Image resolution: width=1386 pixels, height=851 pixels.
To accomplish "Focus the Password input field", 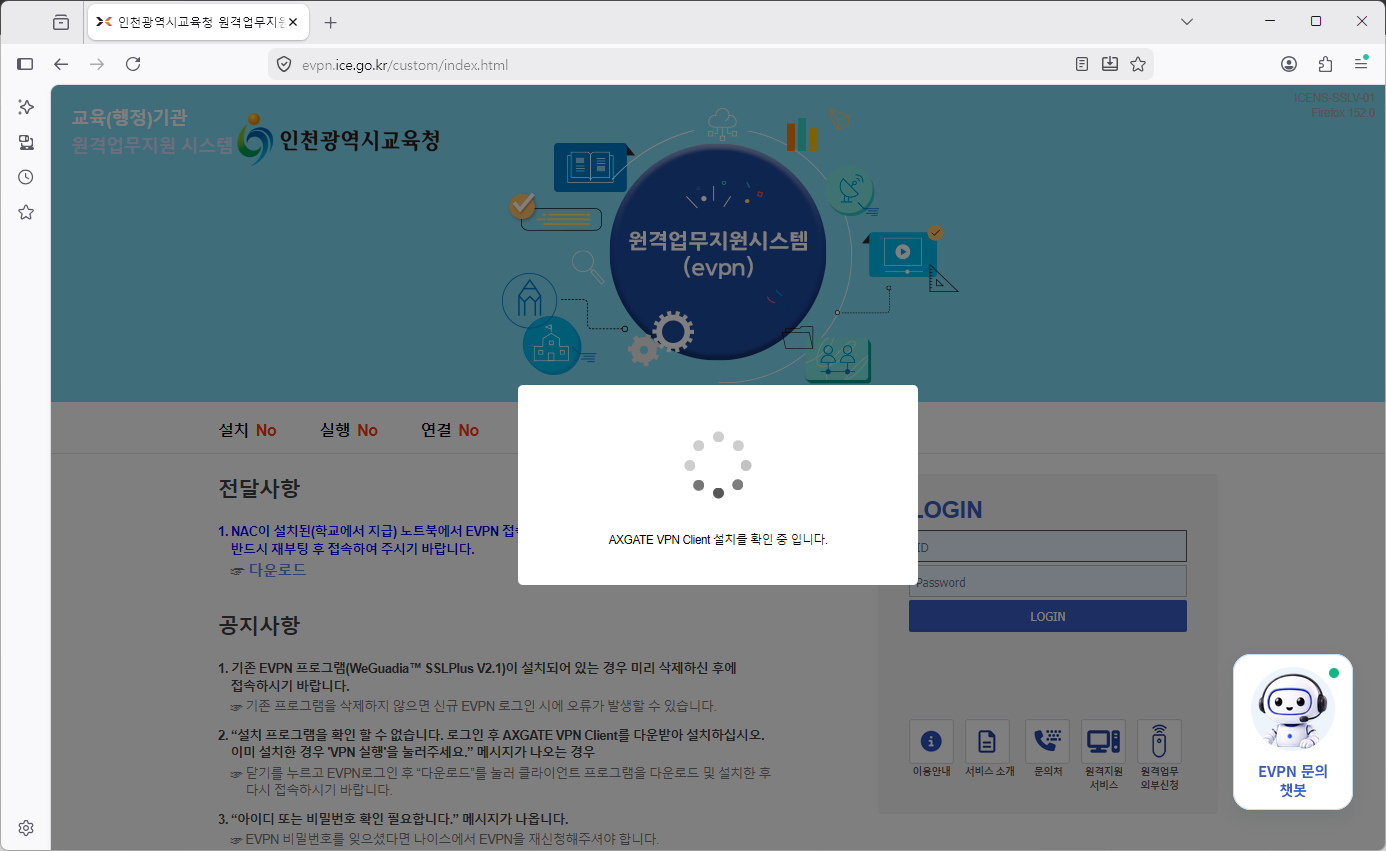I will coord(1047,581).
